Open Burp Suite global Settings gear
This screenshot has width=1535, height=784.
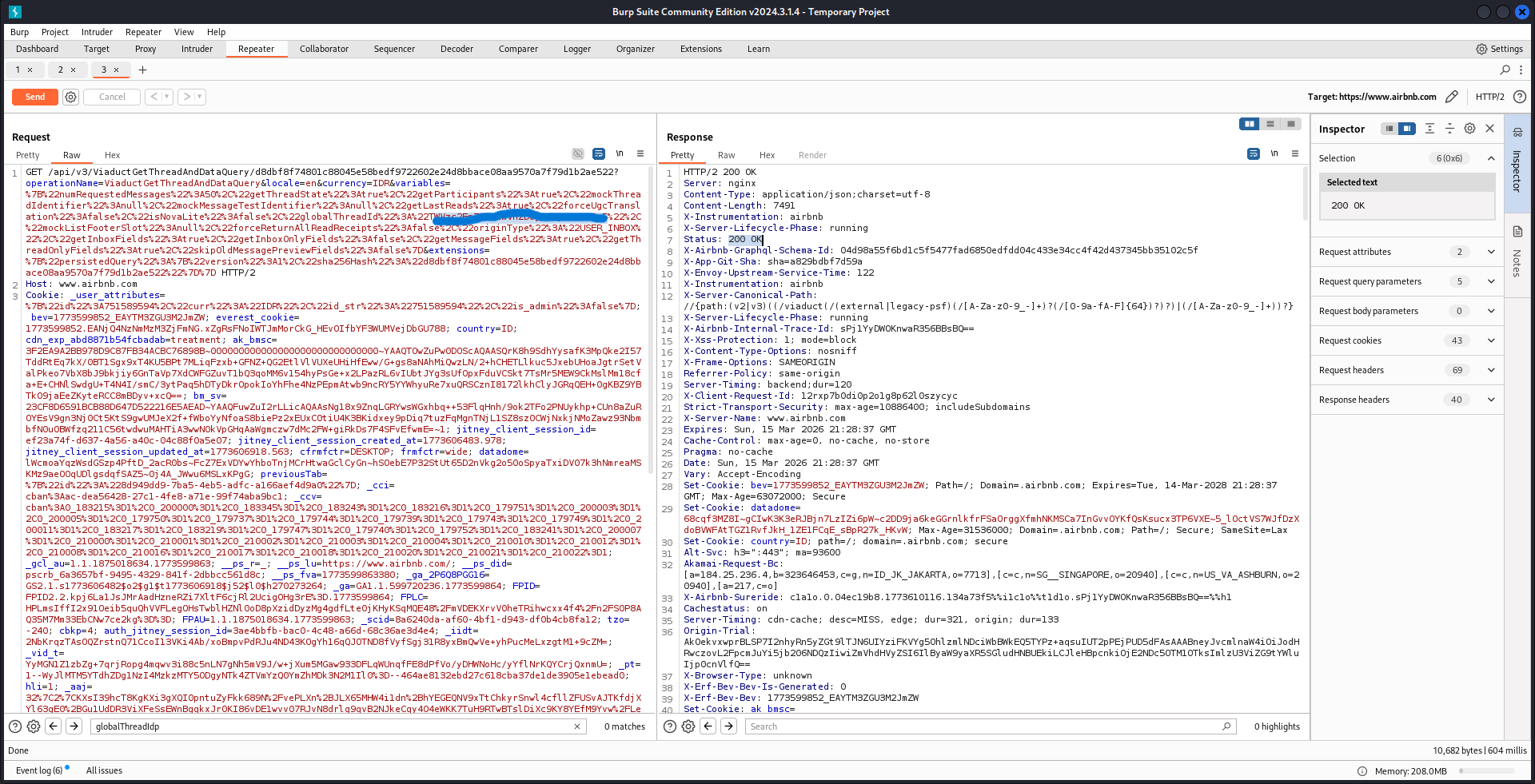[1483, 49]
